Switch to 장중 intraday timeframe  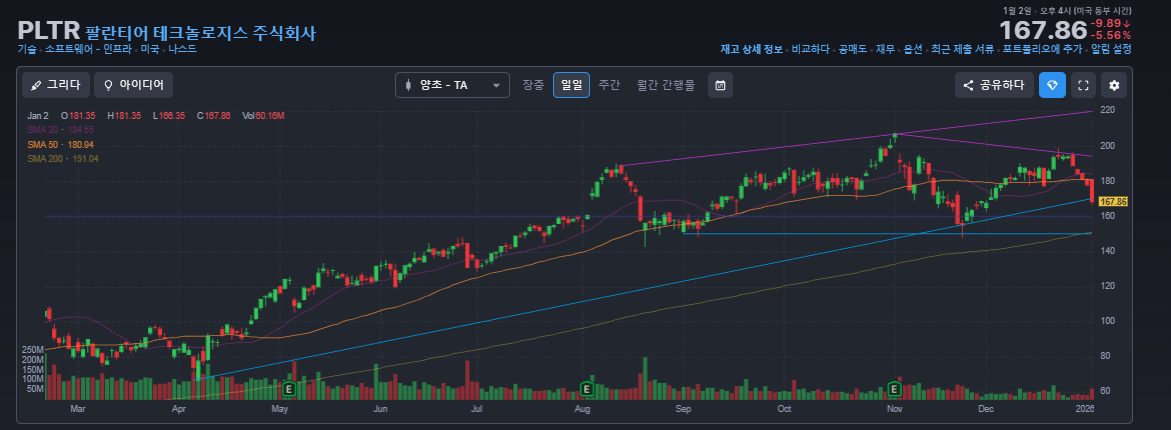click(533, 85)
